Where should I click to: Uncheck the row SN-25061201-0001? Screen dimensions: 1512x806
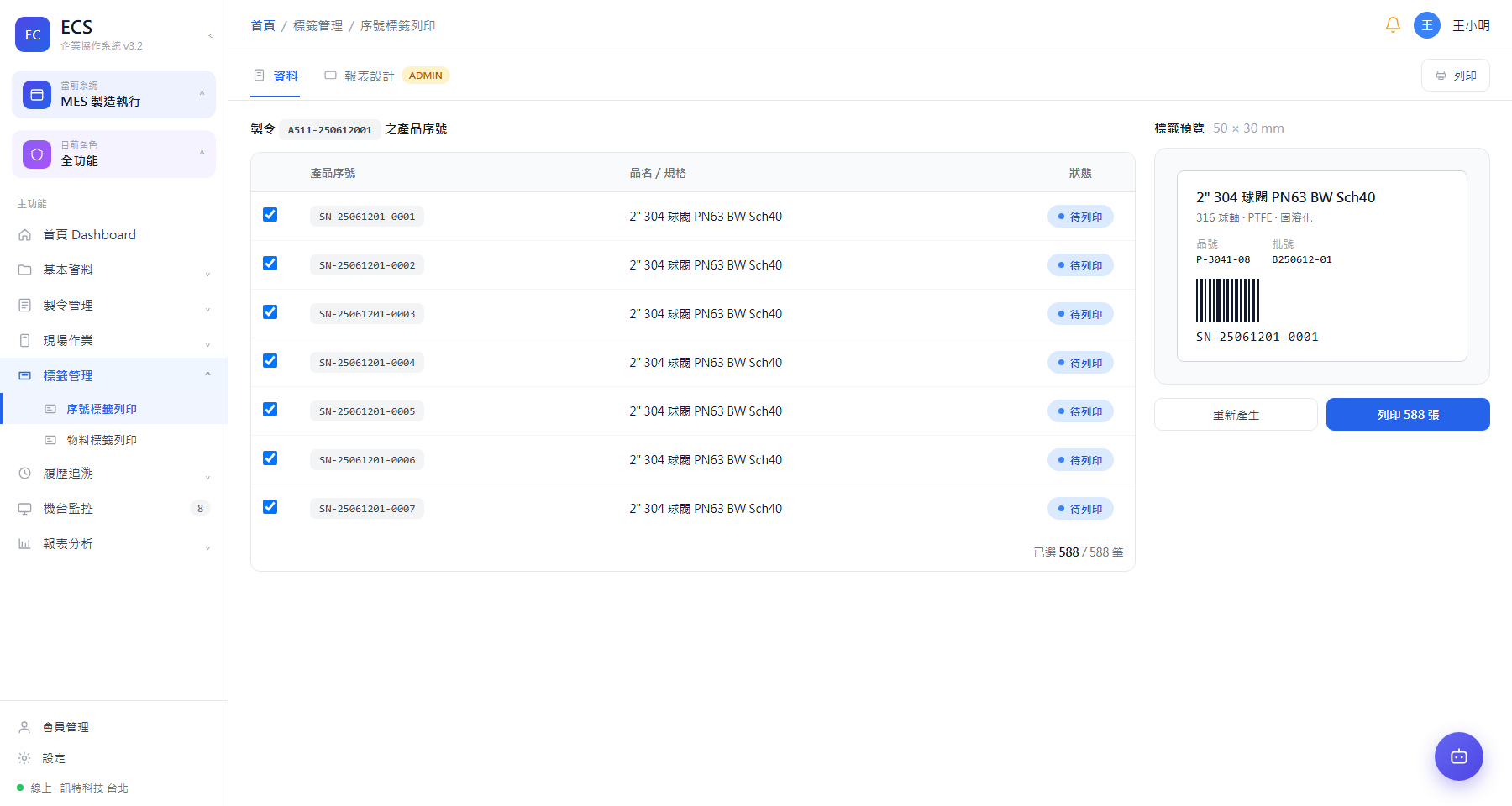coord(270,215)
